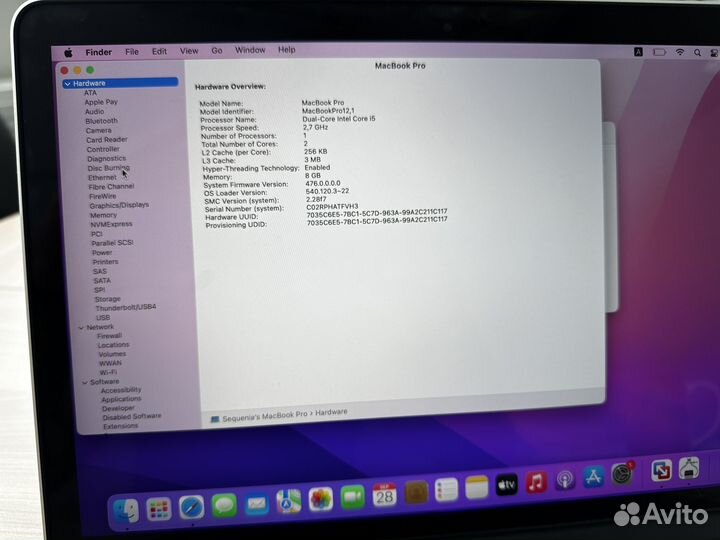
Task: Open the keyboard input source menu
Action: tap(638, 52)
